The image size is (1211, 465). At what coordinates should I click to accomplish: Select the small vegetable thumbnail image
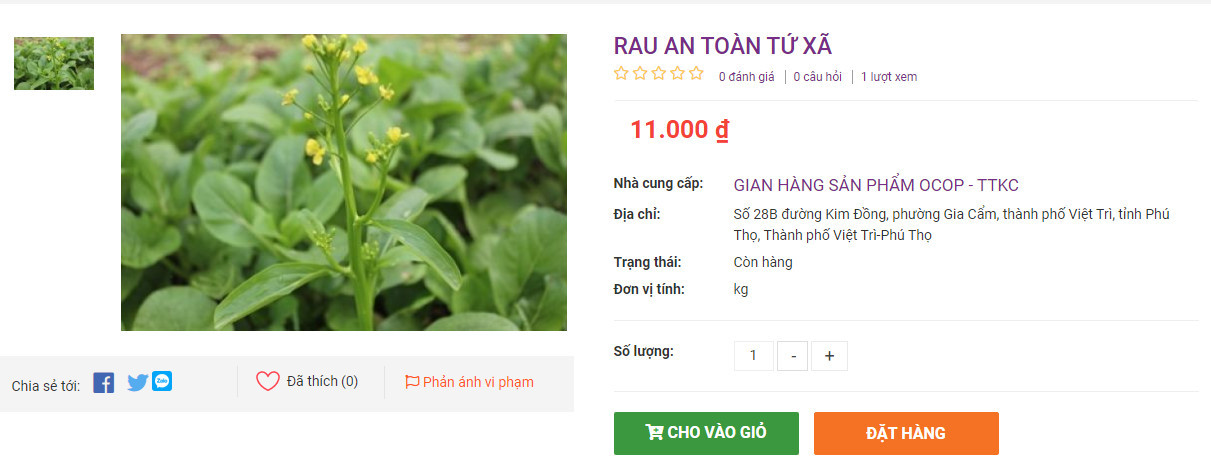click(x=54, y=64)
